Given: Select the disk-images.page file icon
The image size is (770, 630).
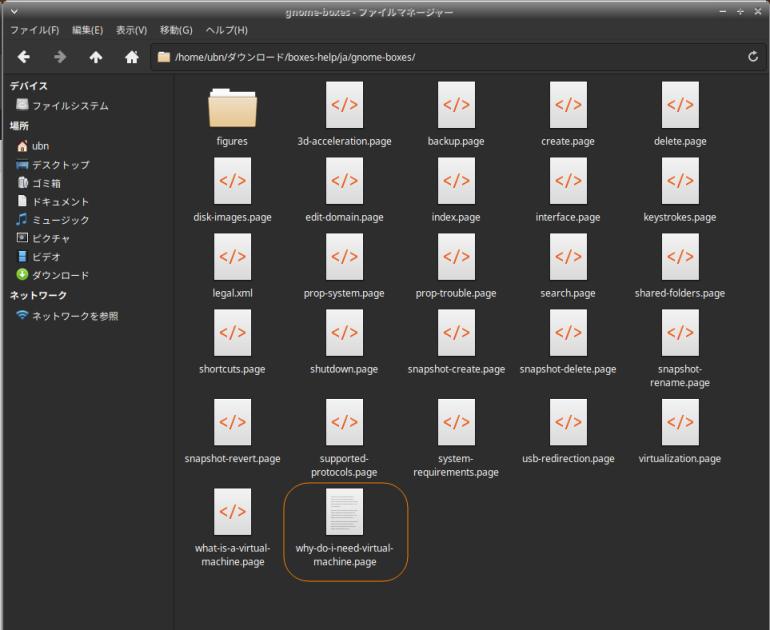Looking at the screenshot, I should [x=232, y=181].
